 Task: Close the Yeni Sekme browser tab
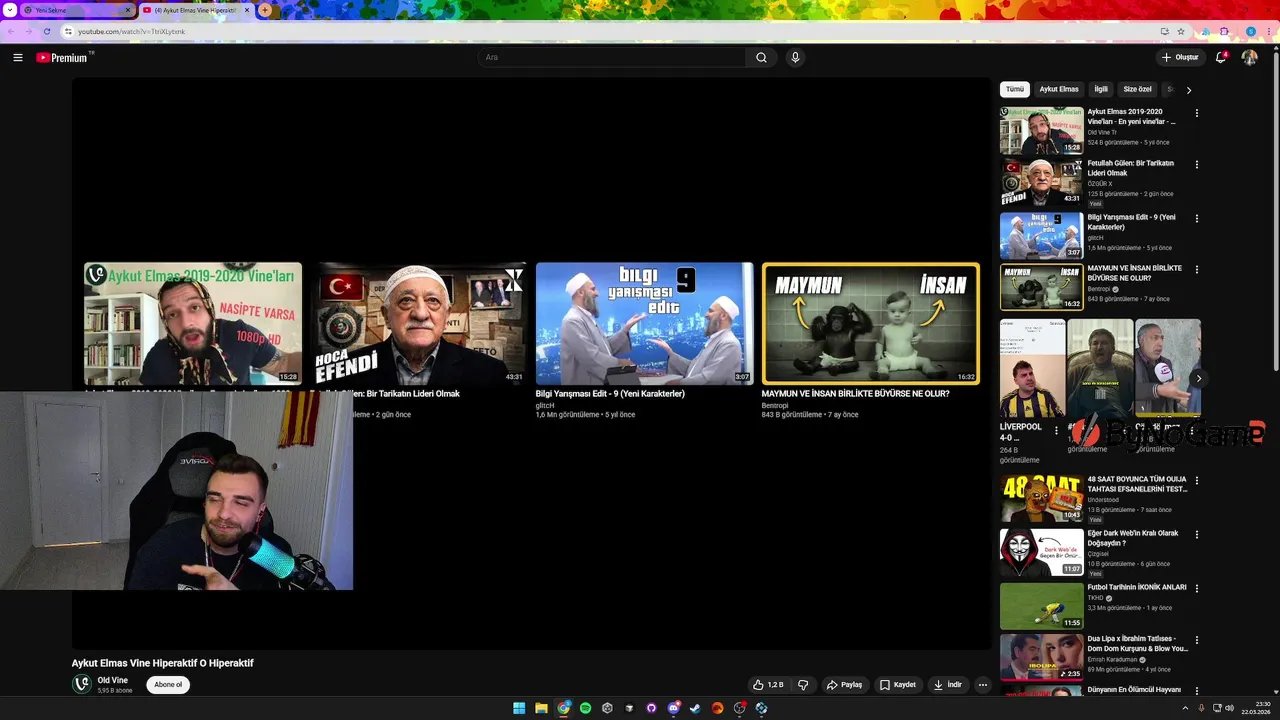(127, 10)
